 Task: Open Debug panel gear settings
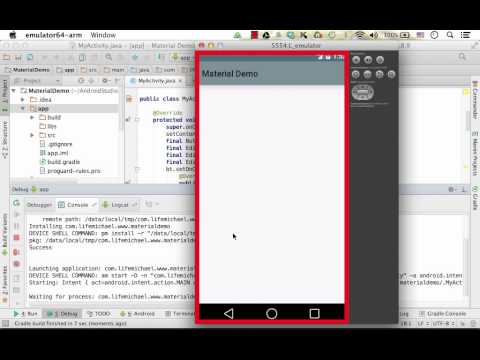pyautogui.click(x=451, y=189)
